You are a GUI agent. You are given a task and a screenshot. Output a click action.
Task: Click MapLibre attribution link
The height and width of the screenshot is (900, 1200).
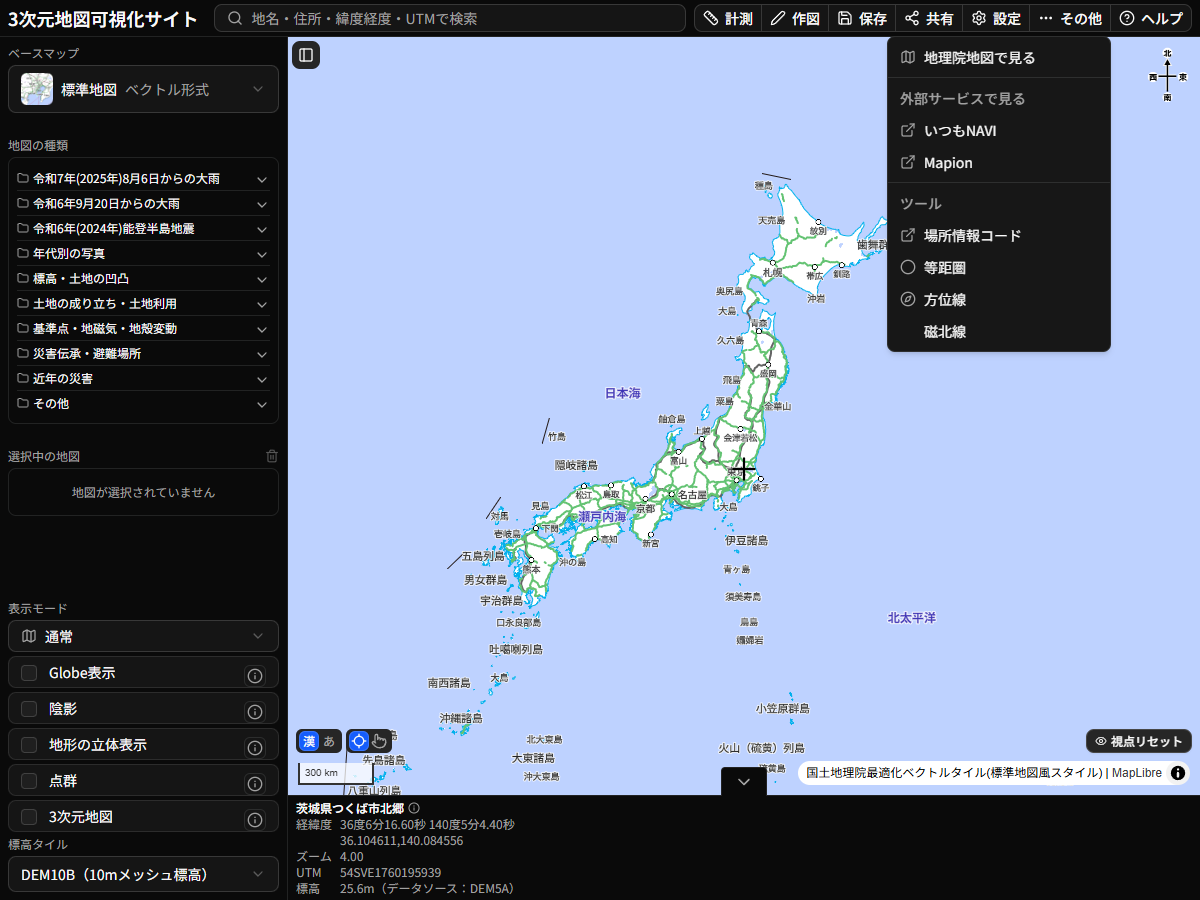1137,773
